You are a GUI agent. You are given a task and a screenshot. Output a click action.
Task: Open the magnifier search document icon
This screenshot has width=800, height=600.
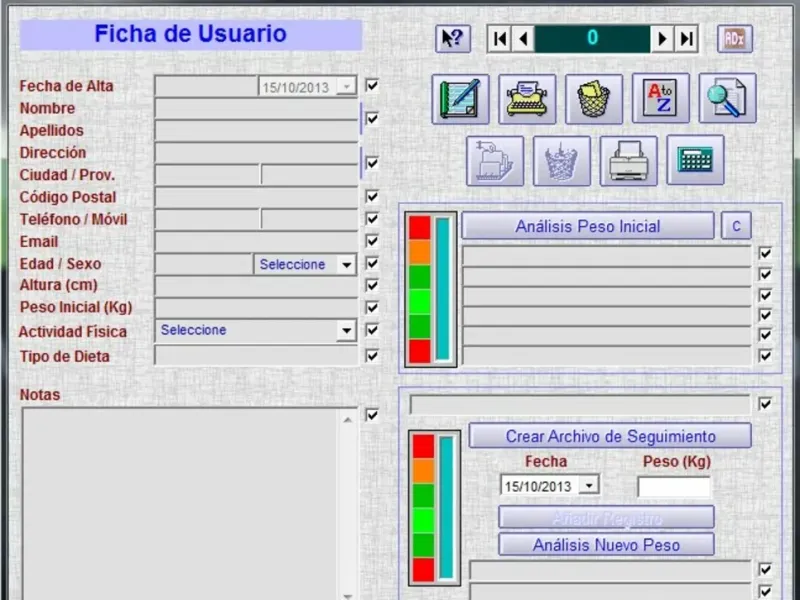tap(727, 98)
